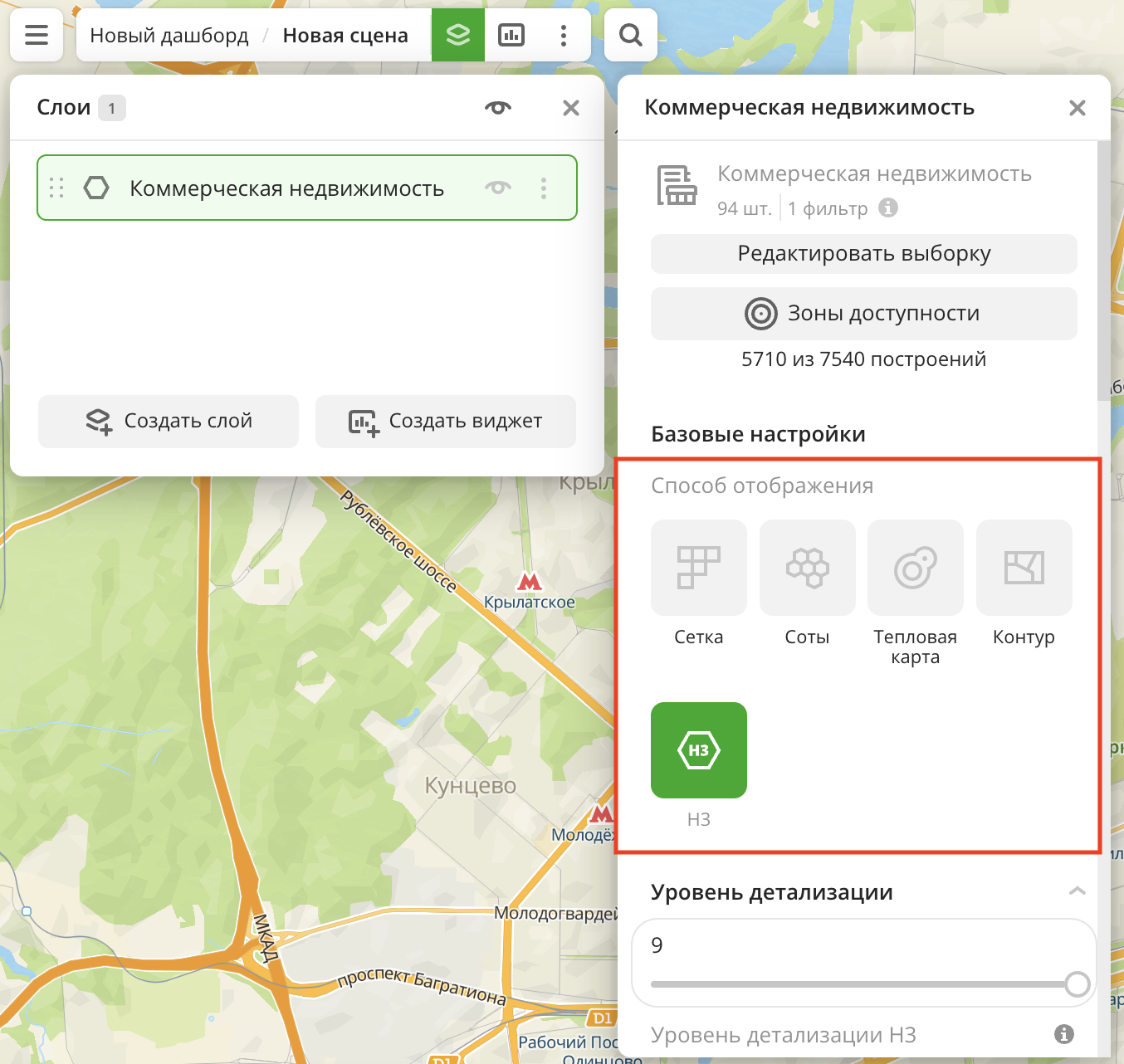Click the detail level slider handle
The height and width of the screenshot is (1064, 1124).
click(1077, 984)
